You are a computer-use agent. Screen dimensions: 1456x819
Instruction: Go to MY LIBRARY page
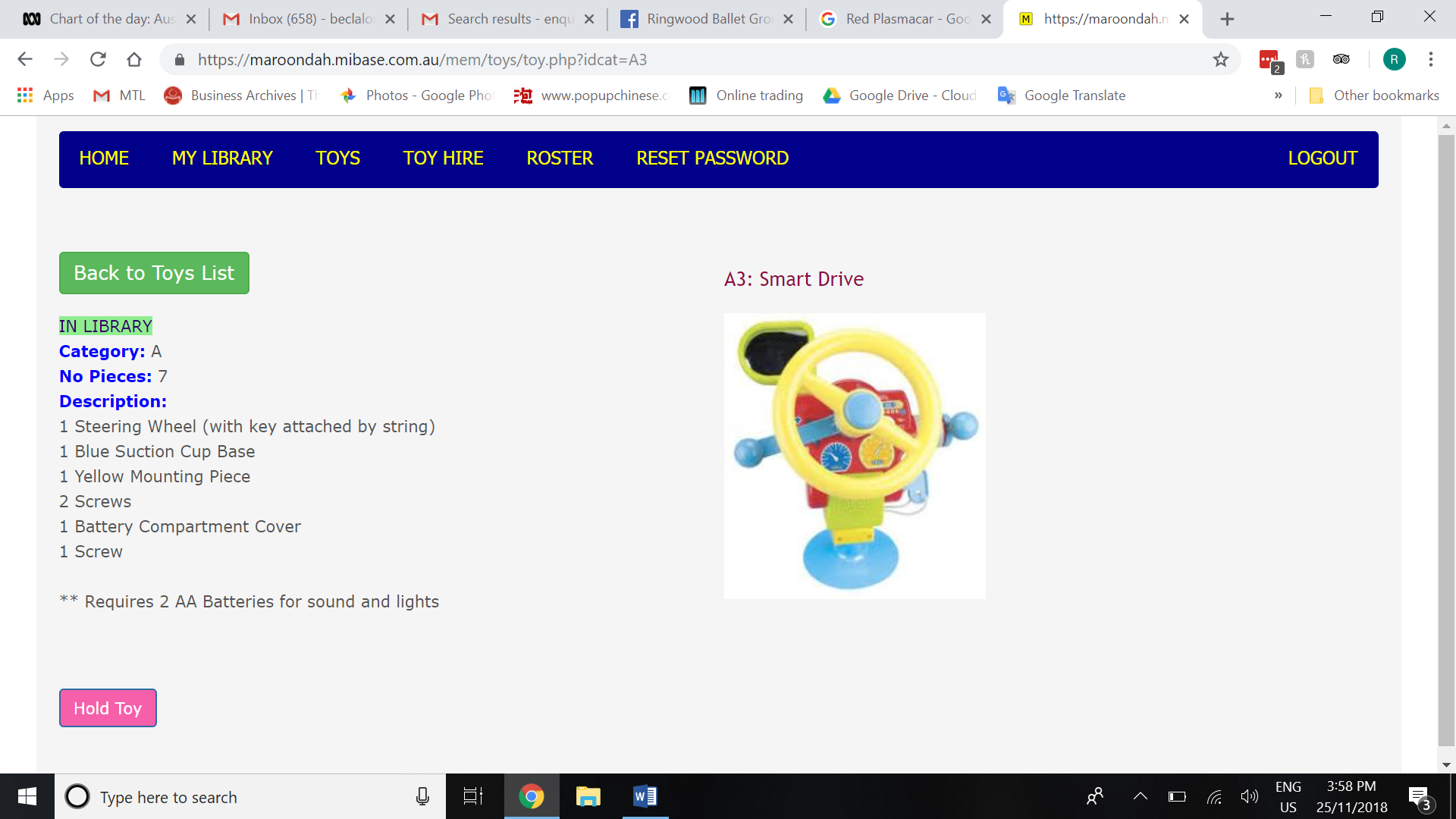click(x=222, y=158)
